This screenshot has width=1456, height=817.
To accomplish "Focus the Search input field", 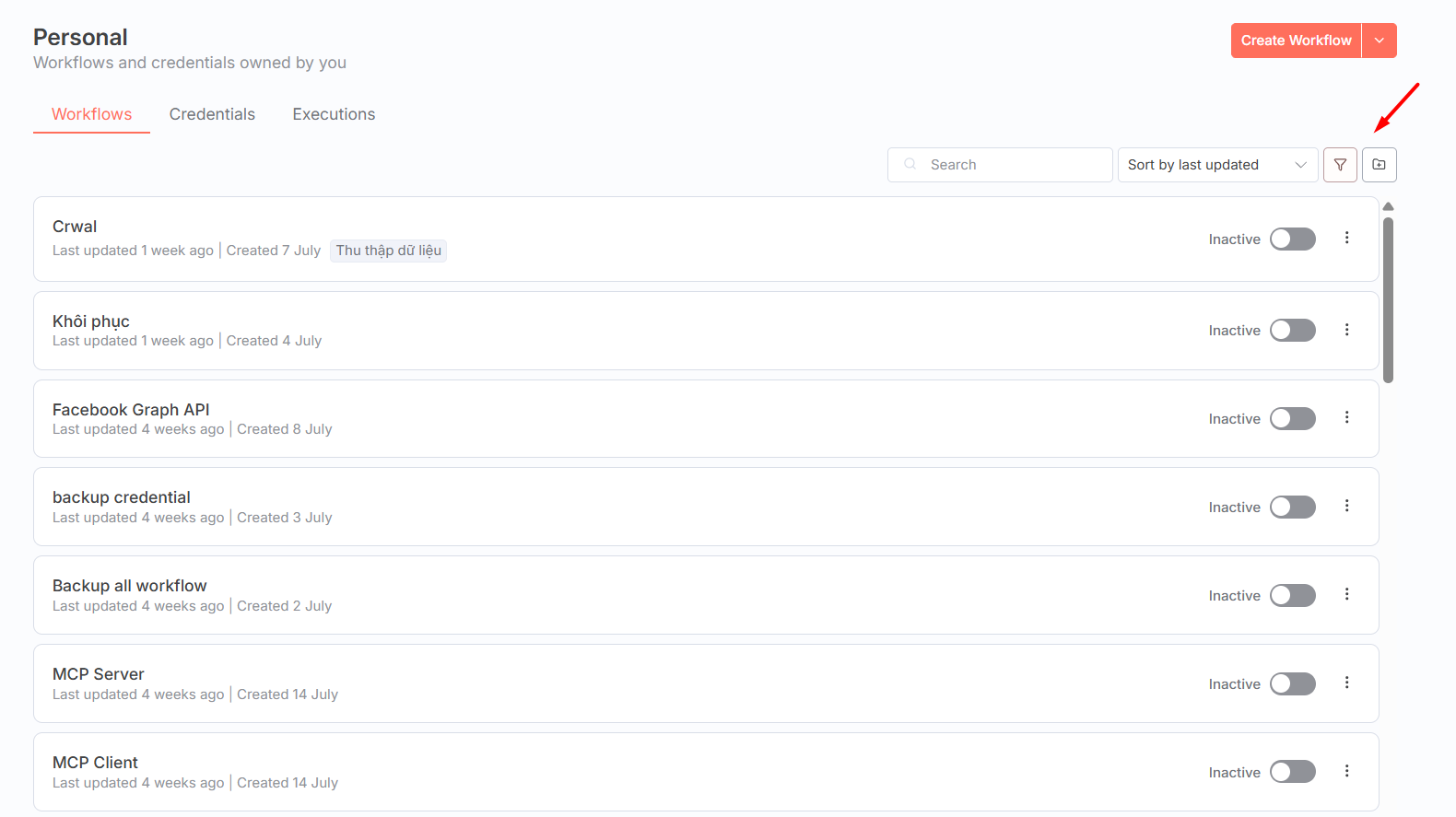I will (1000, 165).
